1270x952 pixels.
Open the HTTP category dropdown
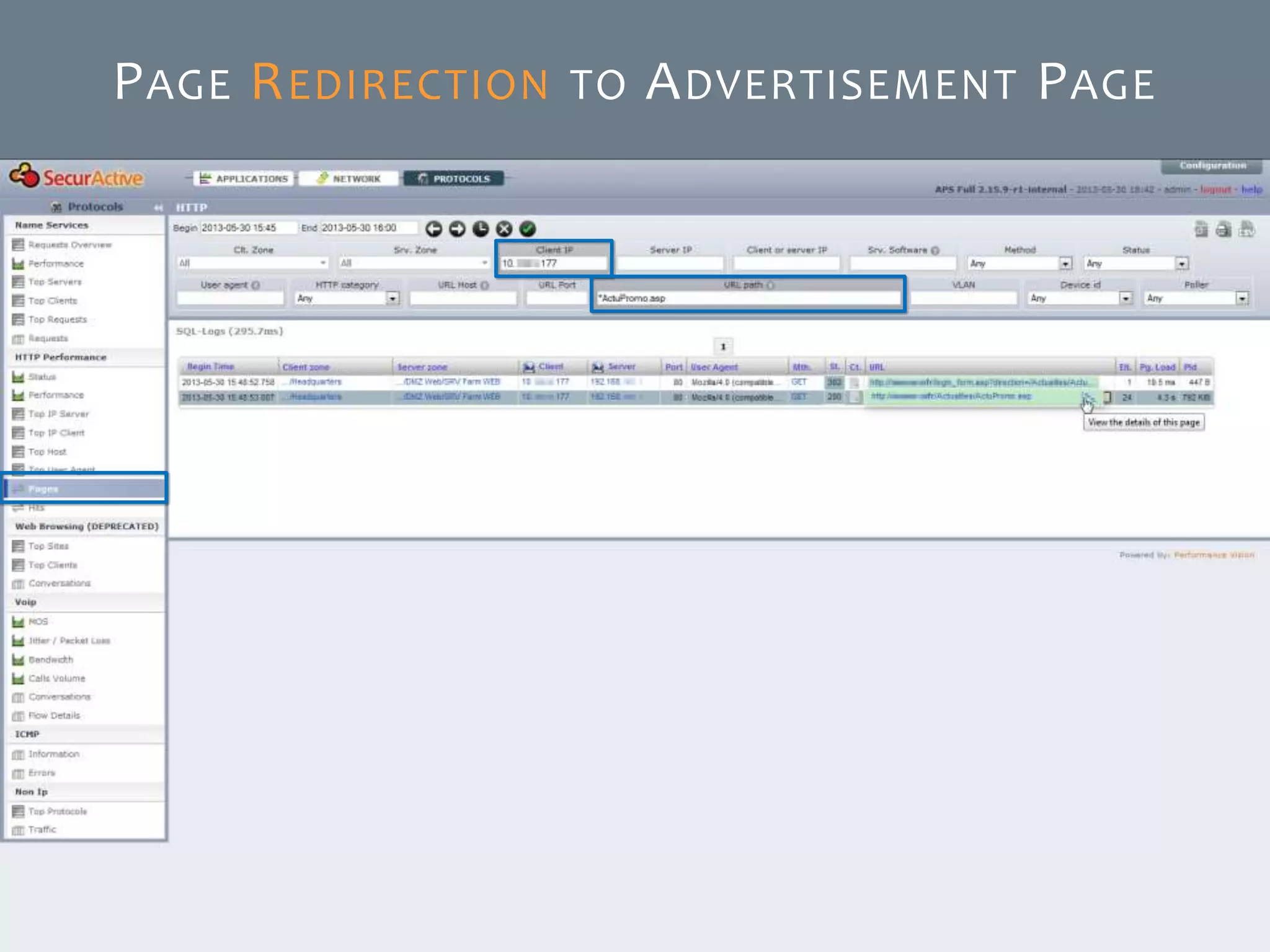tap(347, 299)
